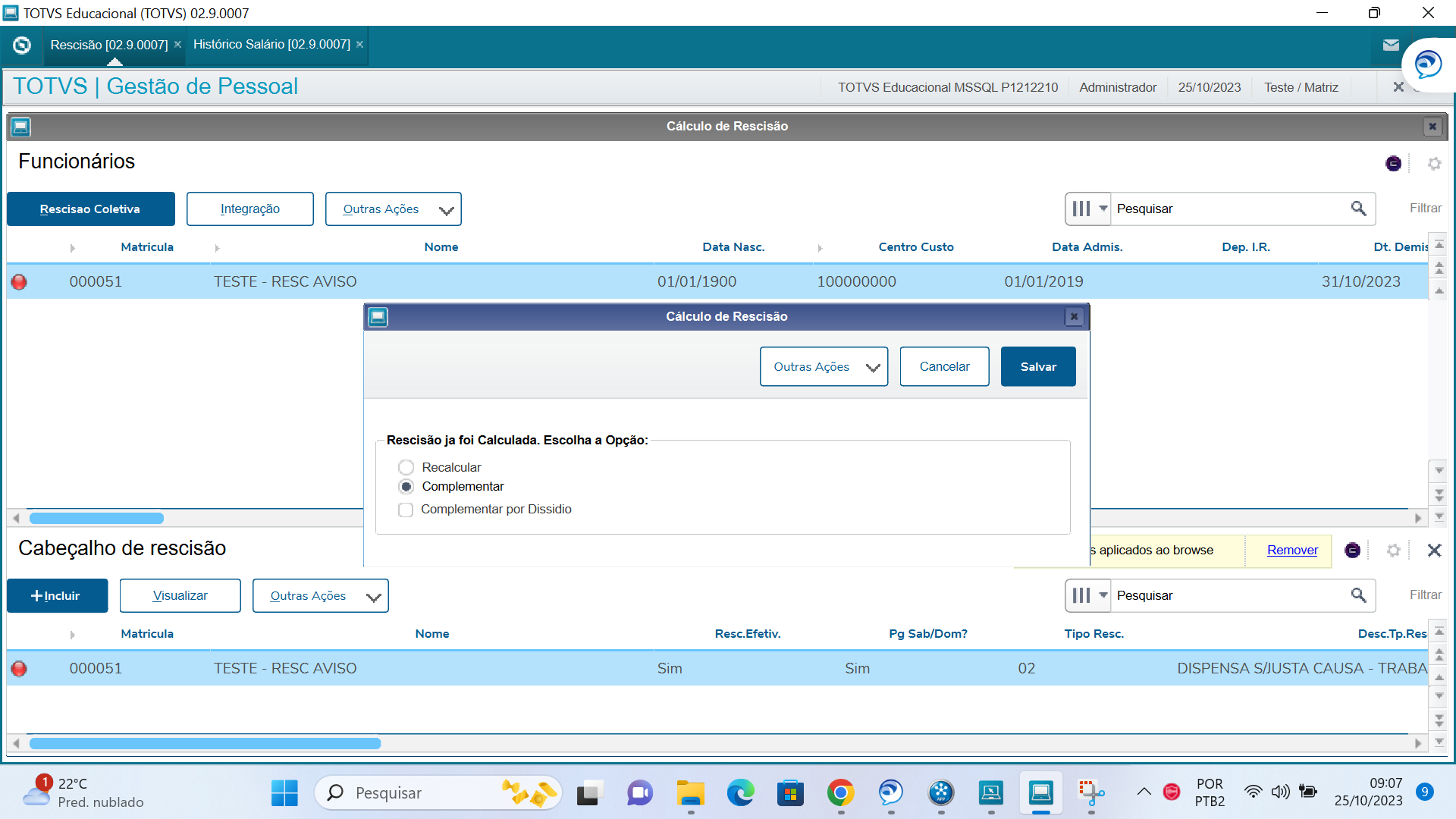This screenshot has width=1456, height=819.
Task: Open Microsoft Store from taskbar
Action: [790, 793]
